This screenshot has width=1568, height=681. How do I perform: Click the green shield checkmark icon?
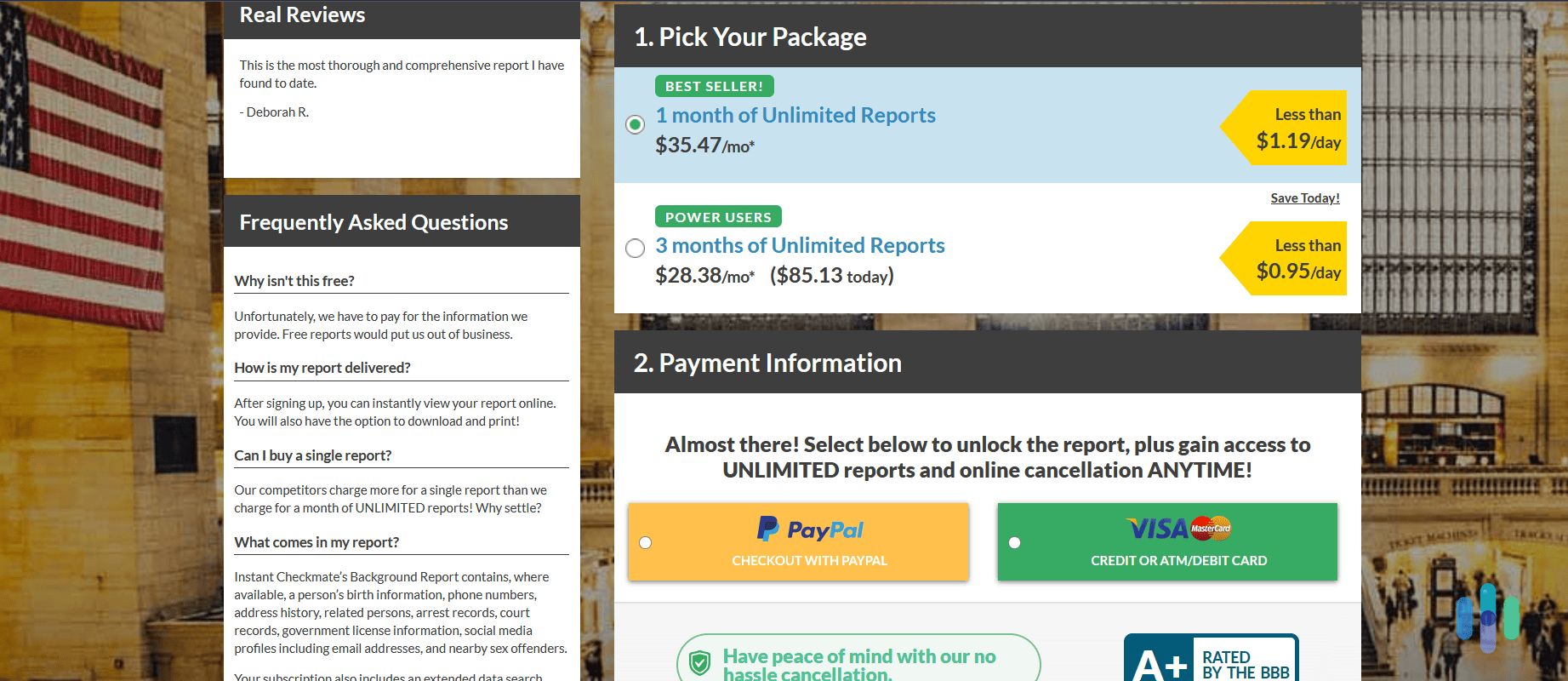coord(699,662)
